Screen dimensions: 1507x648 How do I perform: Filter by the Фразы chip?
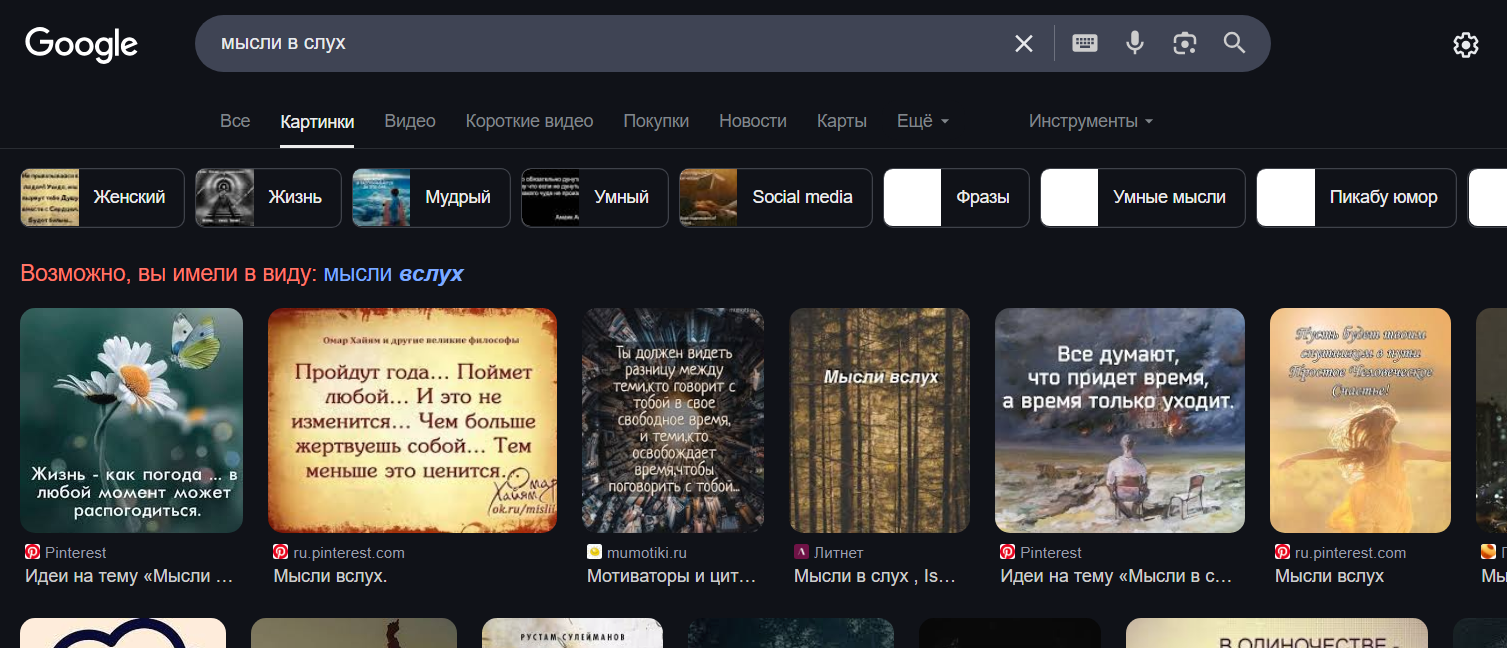coord(956,198)
